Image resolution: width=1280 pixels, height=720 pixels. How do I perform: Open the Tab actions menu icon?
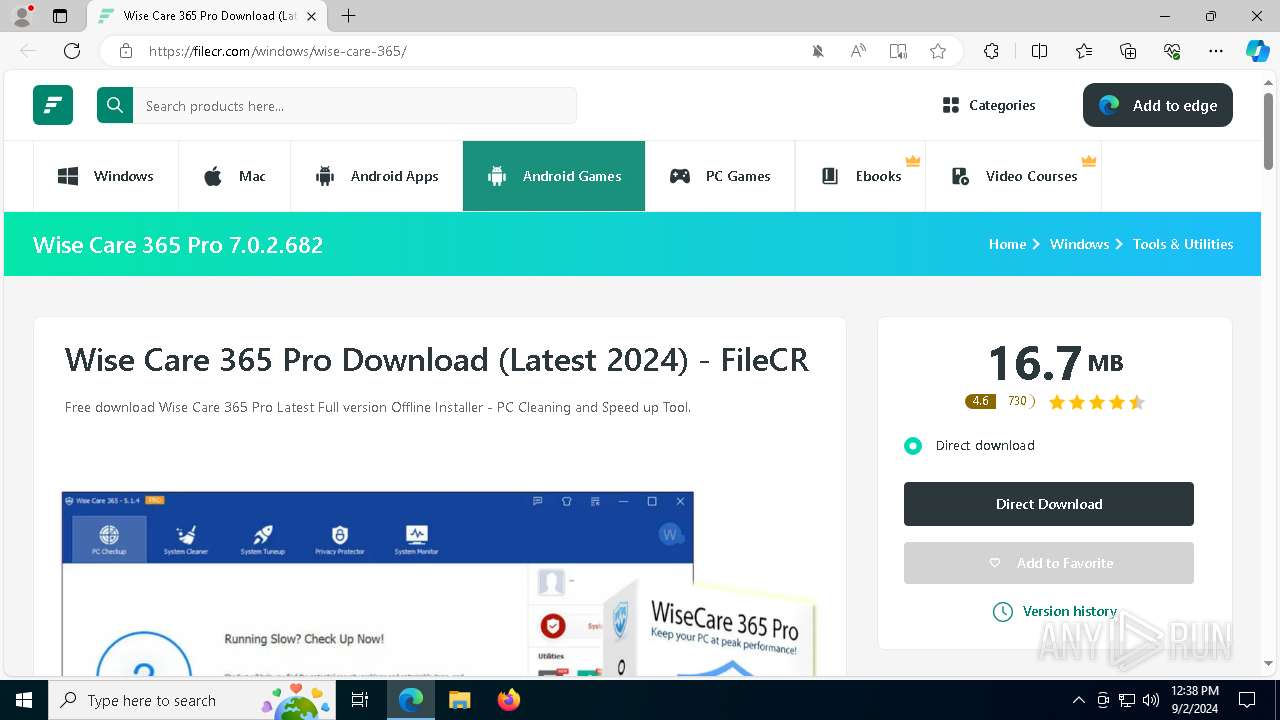(60, 16)
